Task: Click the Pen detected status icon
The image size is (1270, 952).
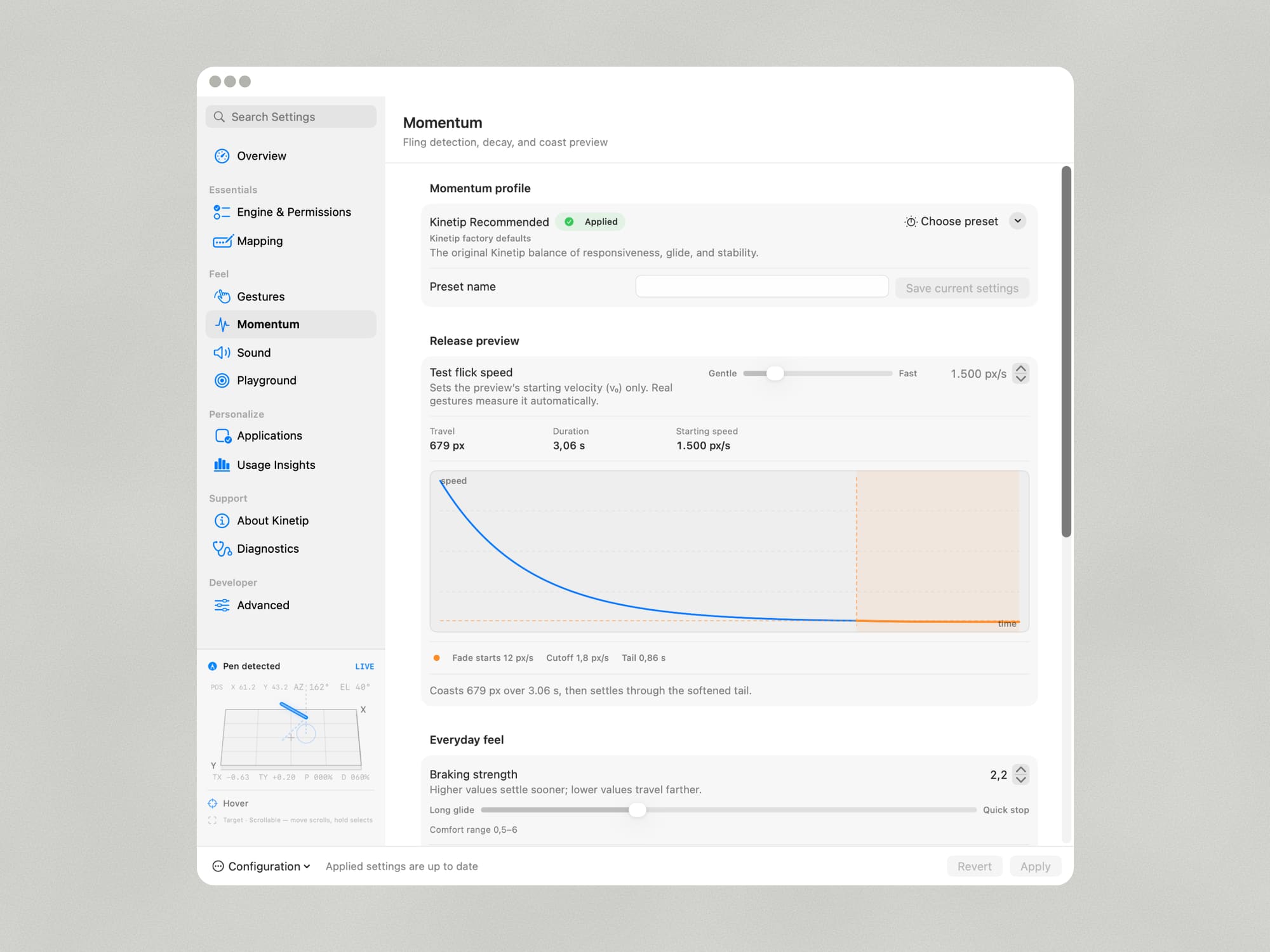Action: (x=213, y=666)
